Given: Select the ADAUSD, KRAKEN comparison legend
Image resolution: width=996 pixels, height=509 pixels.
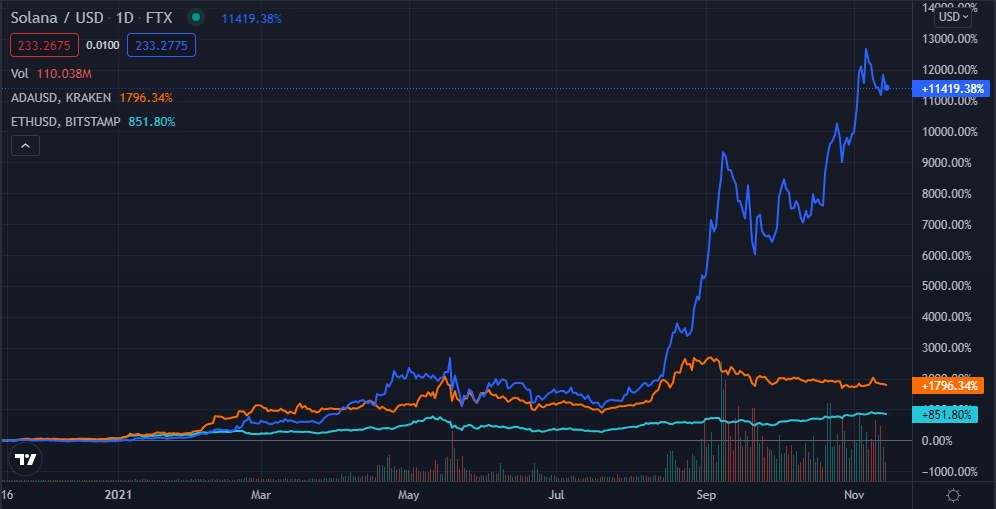Looking at the screenshot, I should tap(61, 98).
